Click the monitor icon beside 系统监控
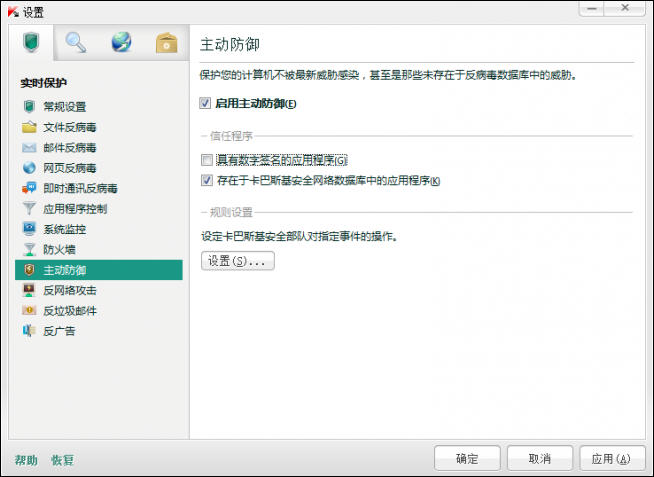The width and height of the screenshot is (654, 477). click(29, 229)
